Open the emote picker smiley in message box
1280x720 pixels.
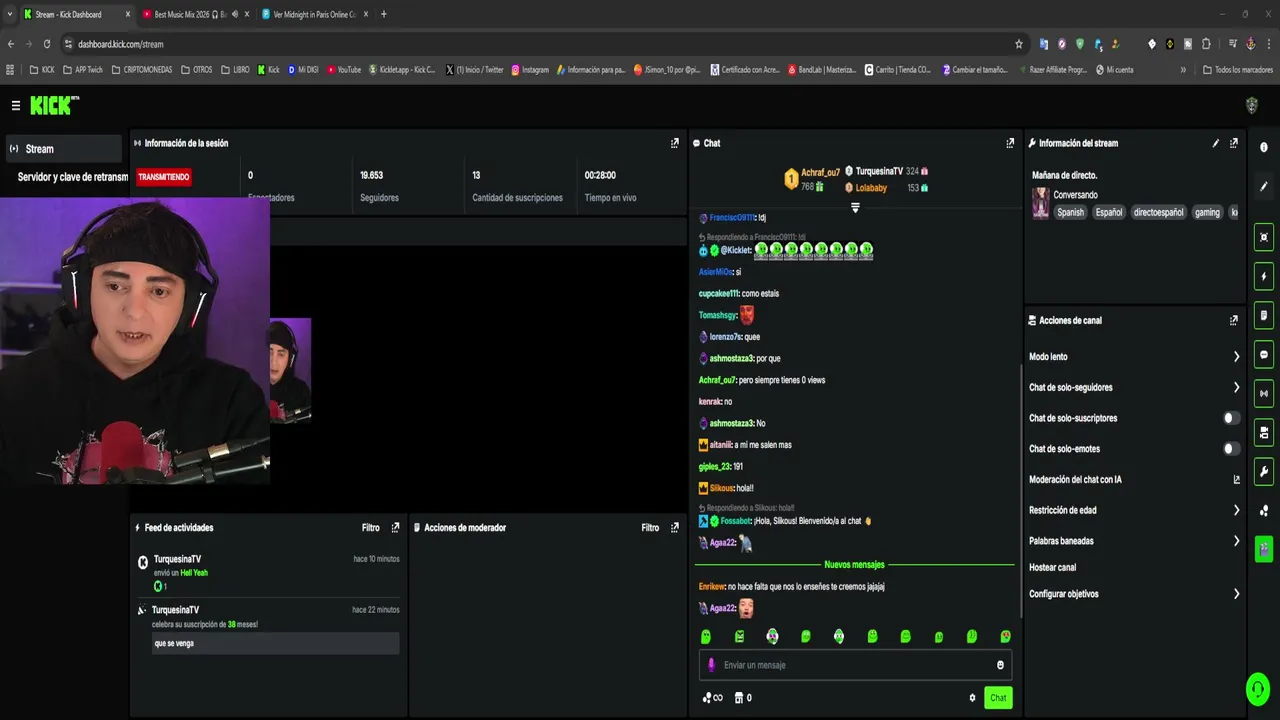tap(1000, 665)
